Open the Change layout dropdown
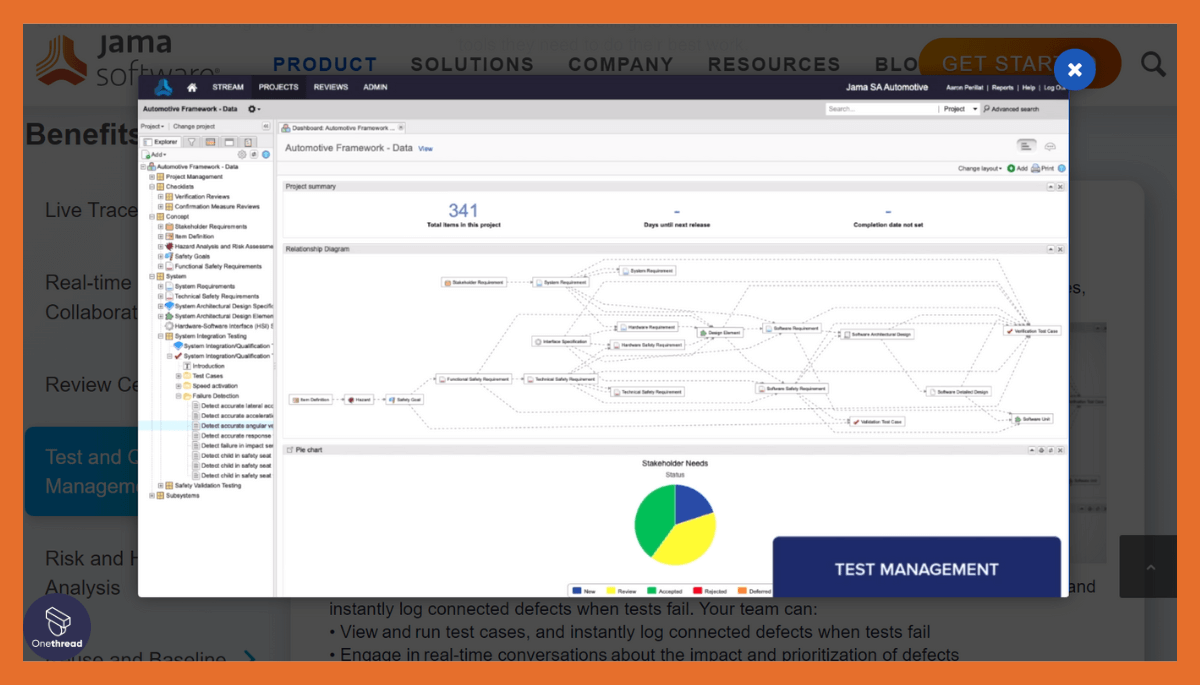This screenshot has width=1200, height=685. click(980, 167)
